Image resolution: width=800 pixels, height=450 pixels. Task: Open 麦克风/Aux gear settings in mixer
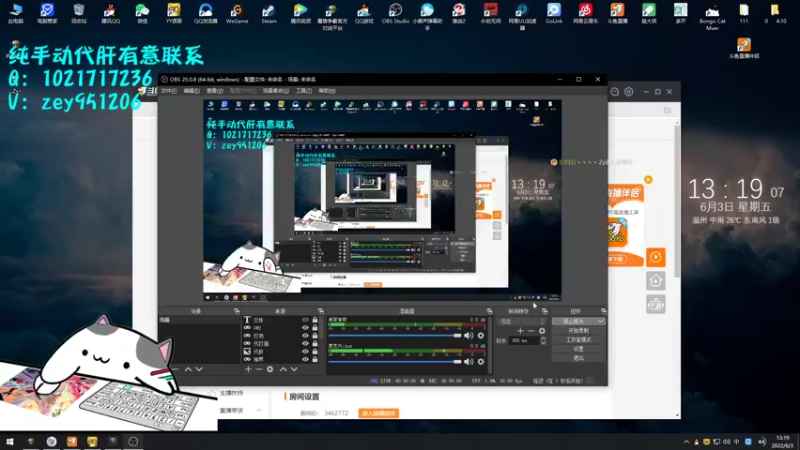pyautogui.click(x=481, y=362)
